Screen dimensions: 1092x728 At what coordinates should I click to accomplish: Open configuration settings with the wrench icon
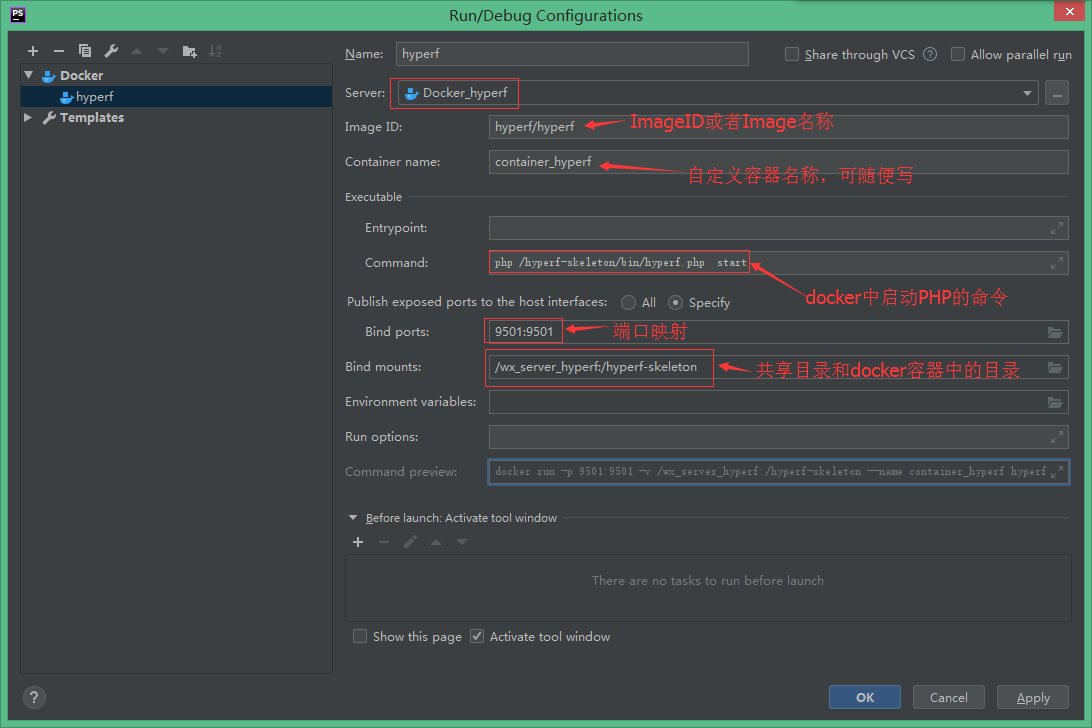point(110,51)
